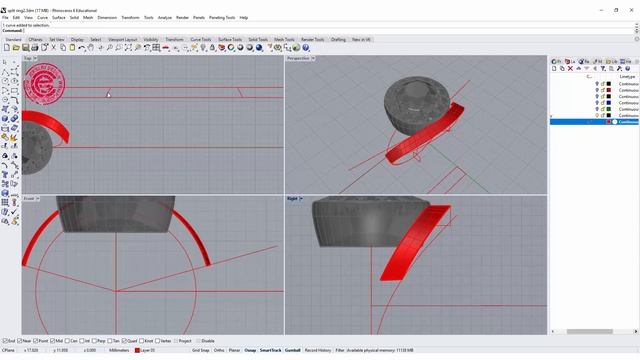Toggle Record History in the status bar
The height and width of the screenshot is (360, 640).
coord(318,350)
